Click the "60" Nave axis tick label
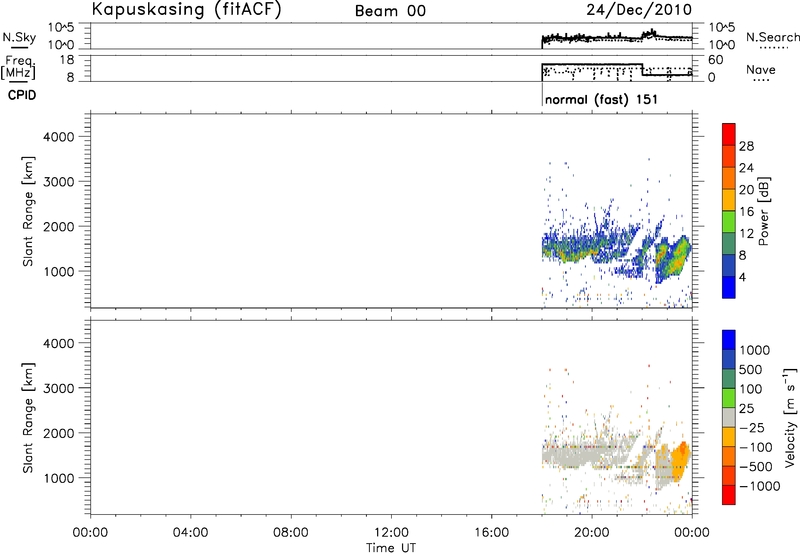800x554 pixels. click(x=716, y=60)
